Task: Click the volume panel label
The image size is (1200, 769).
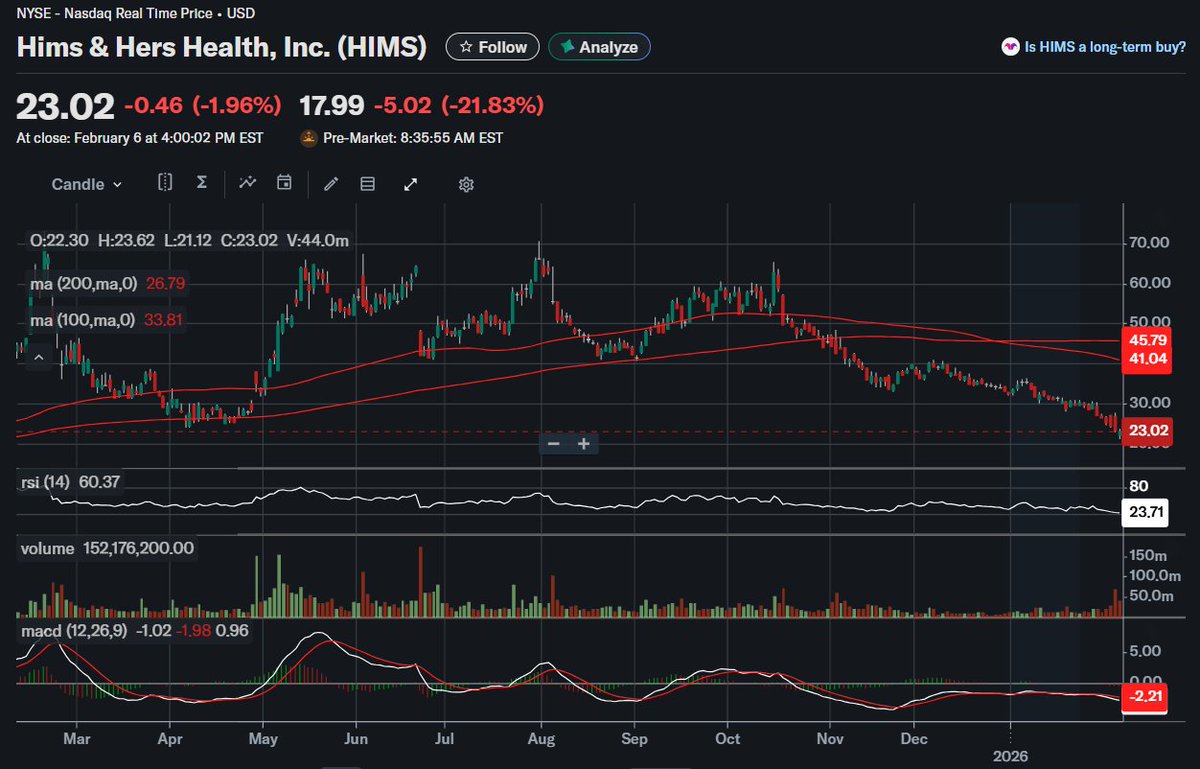Action: [x=49, y=548]
